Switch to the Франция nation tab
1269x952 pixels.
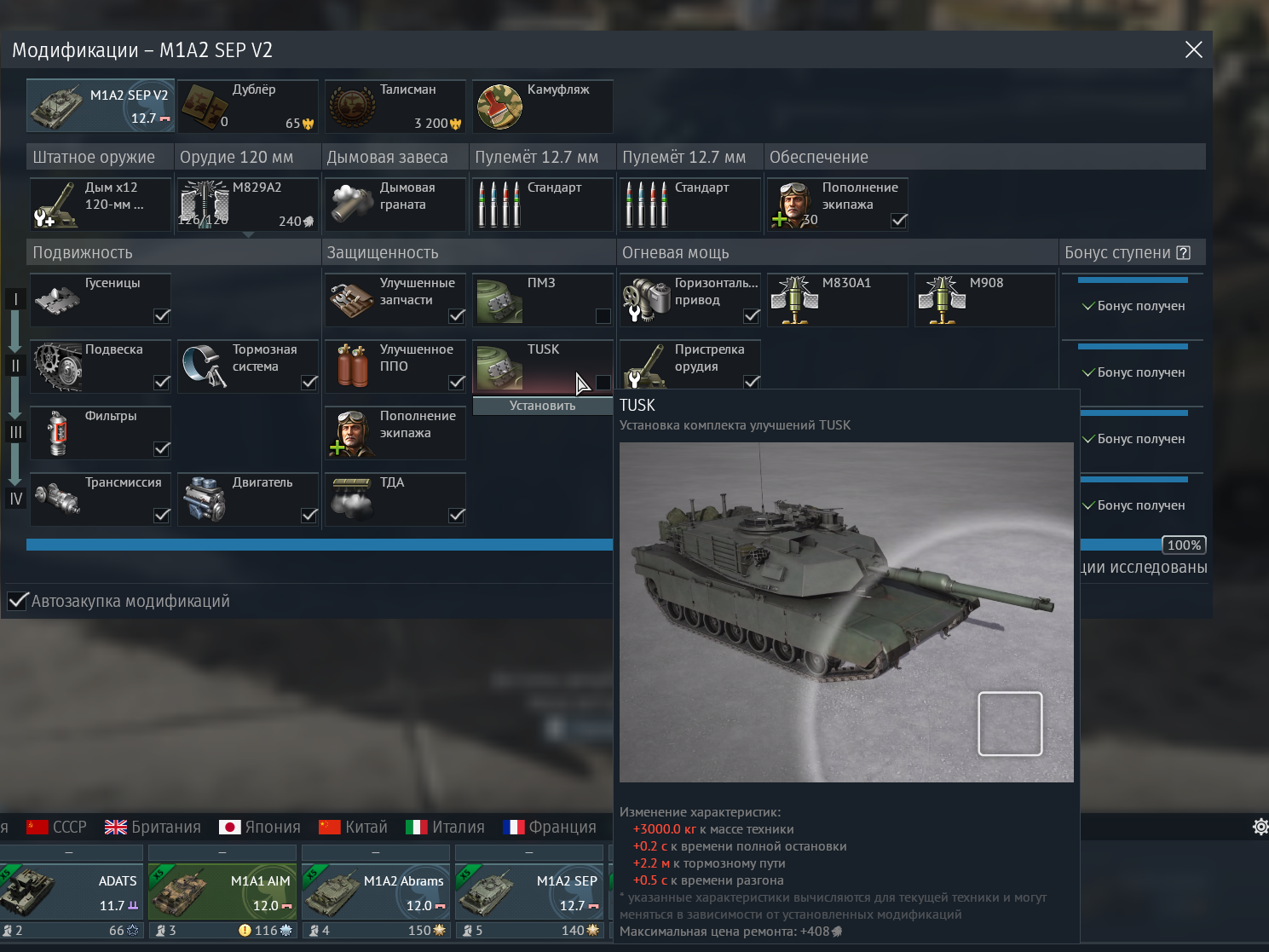click(x=550, y=827)
